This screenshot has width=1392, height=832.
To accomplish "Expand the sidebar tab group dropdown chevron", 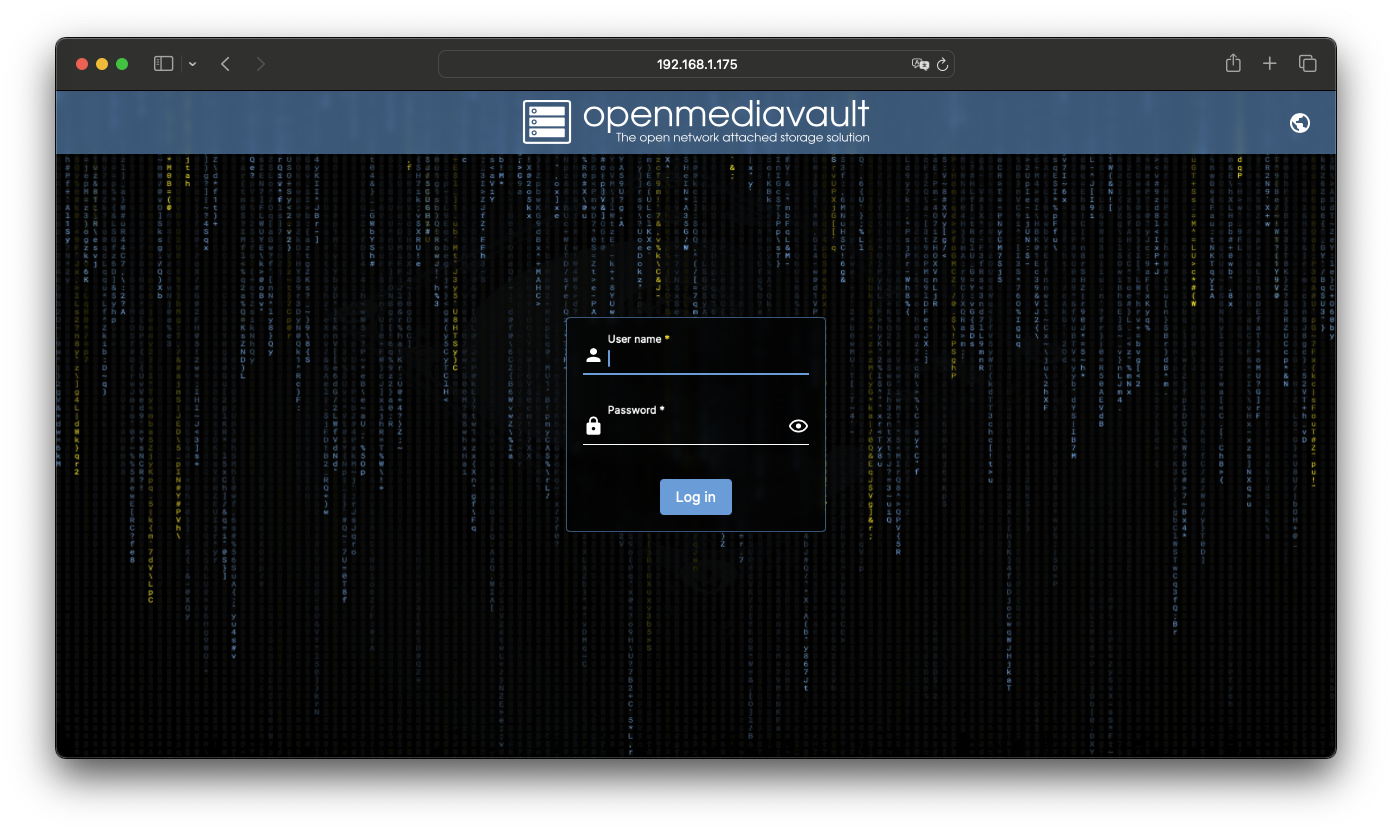I will click(x=192, y=64).
